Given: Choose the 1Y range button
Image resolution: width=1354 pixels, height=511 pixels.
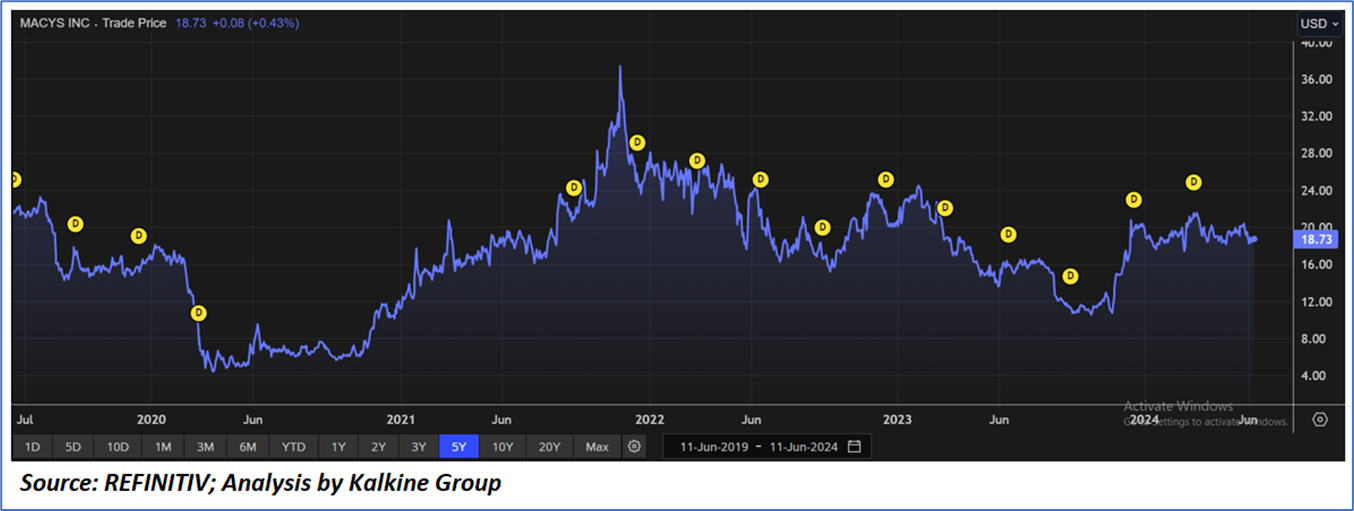Looking at the screenshot, I should point(338,446).
